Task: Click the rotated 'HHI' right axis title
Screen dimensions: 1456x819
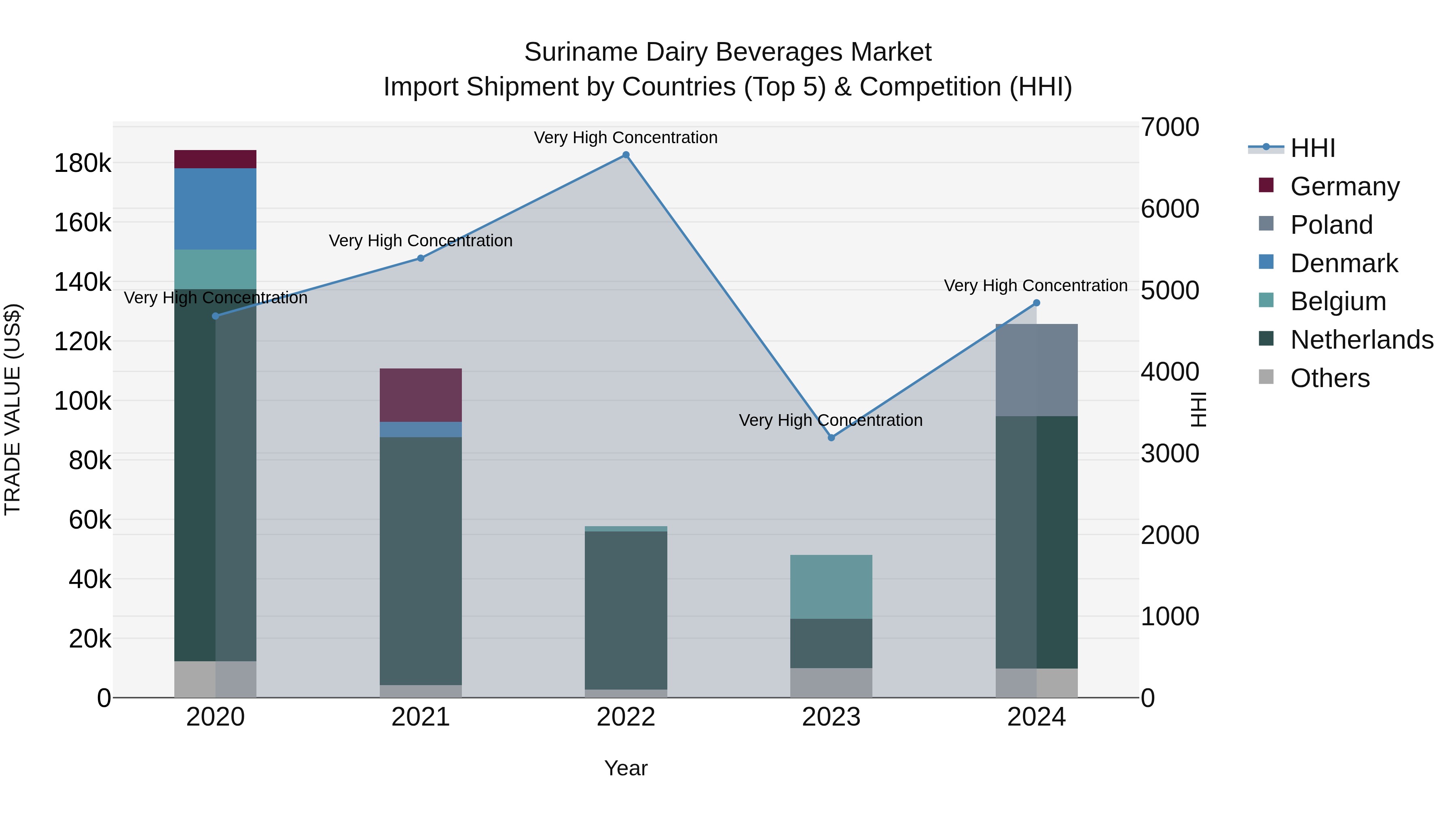Action: point(1198,409)
